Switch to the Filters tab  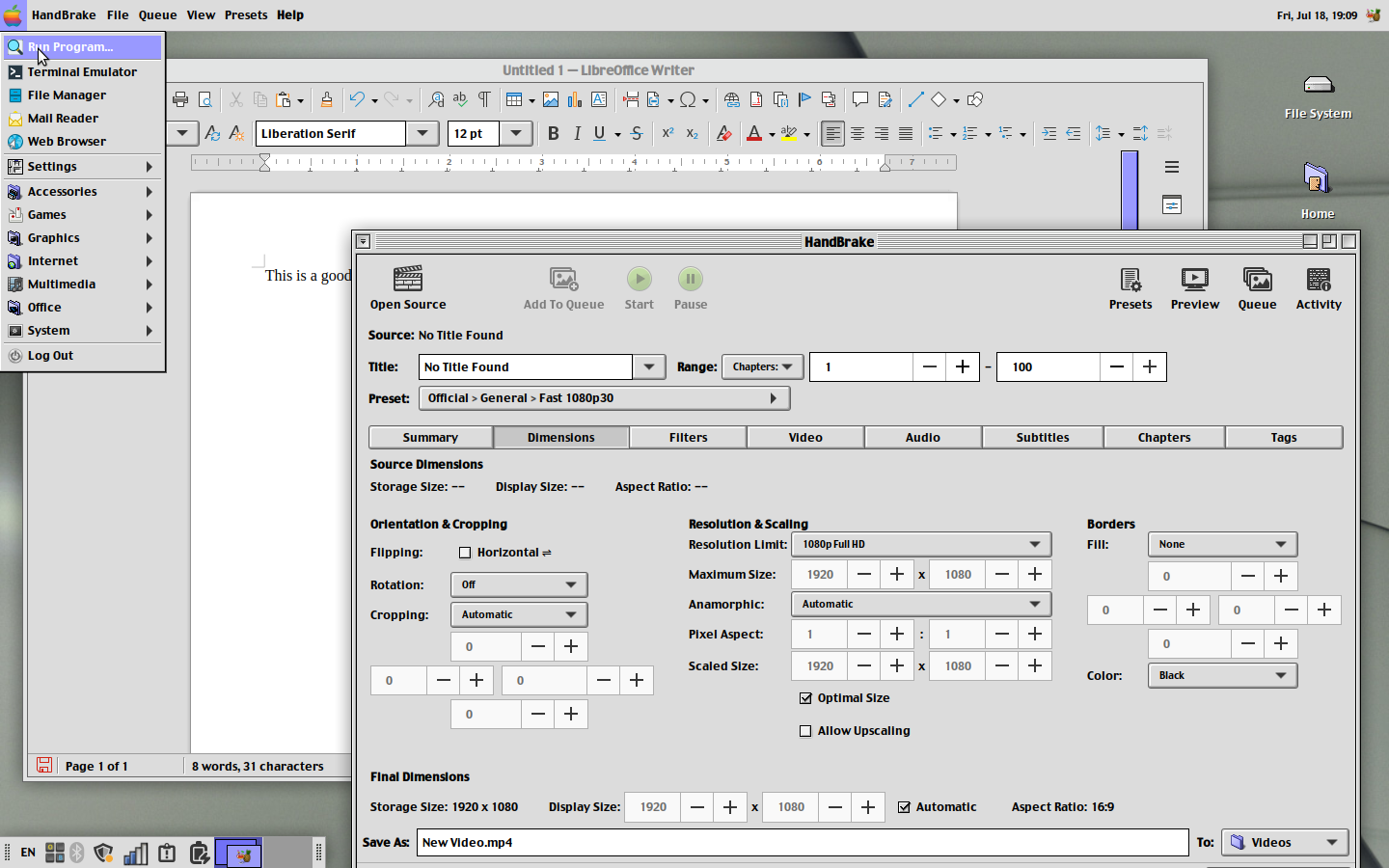[688, 437]
